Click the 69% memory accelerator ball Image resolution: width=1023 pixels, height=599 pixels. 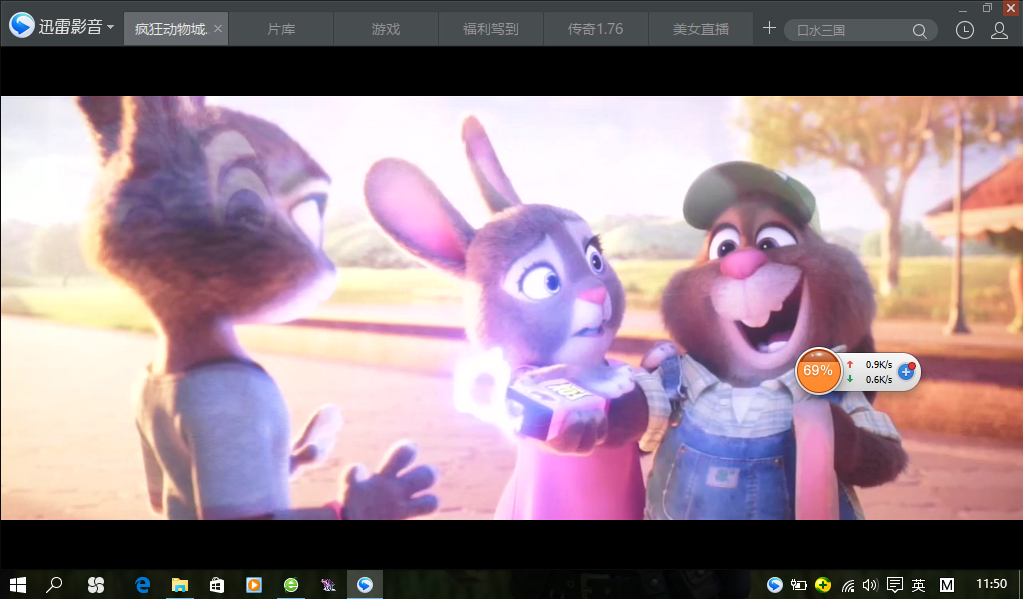(817, 371)
